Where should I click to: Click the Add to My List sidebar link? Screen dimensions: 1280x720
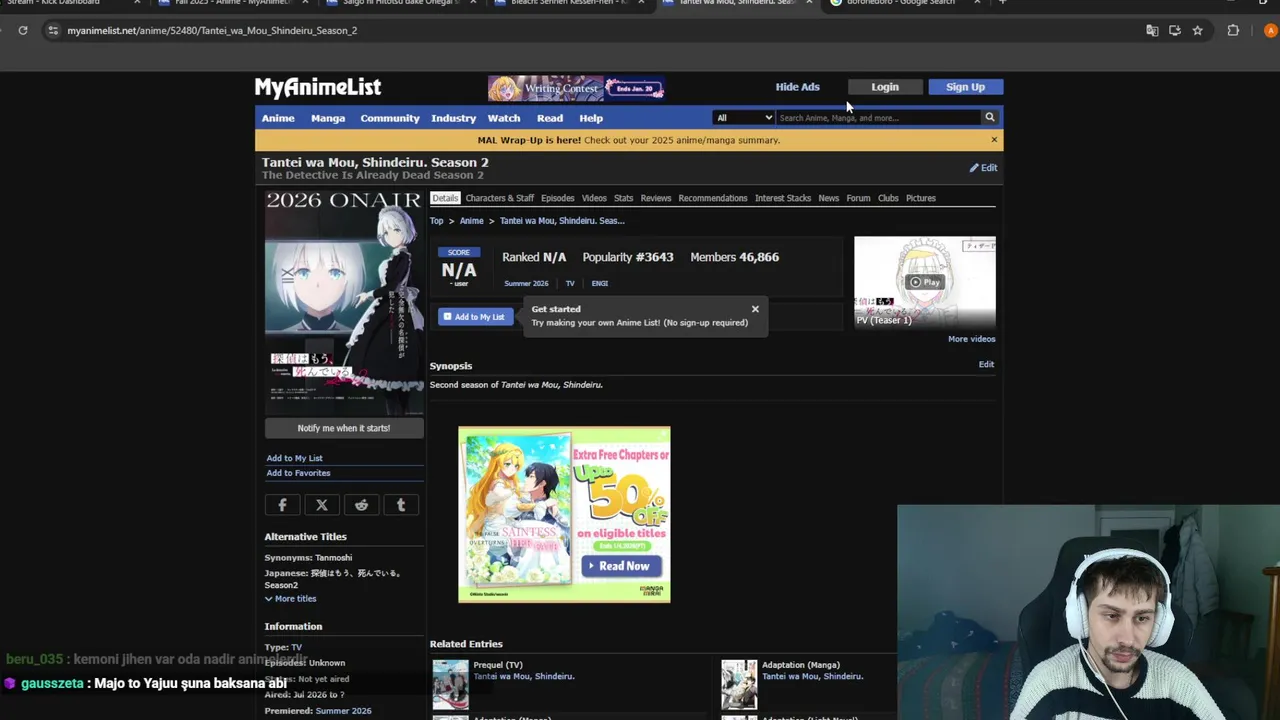click(294, 458)
